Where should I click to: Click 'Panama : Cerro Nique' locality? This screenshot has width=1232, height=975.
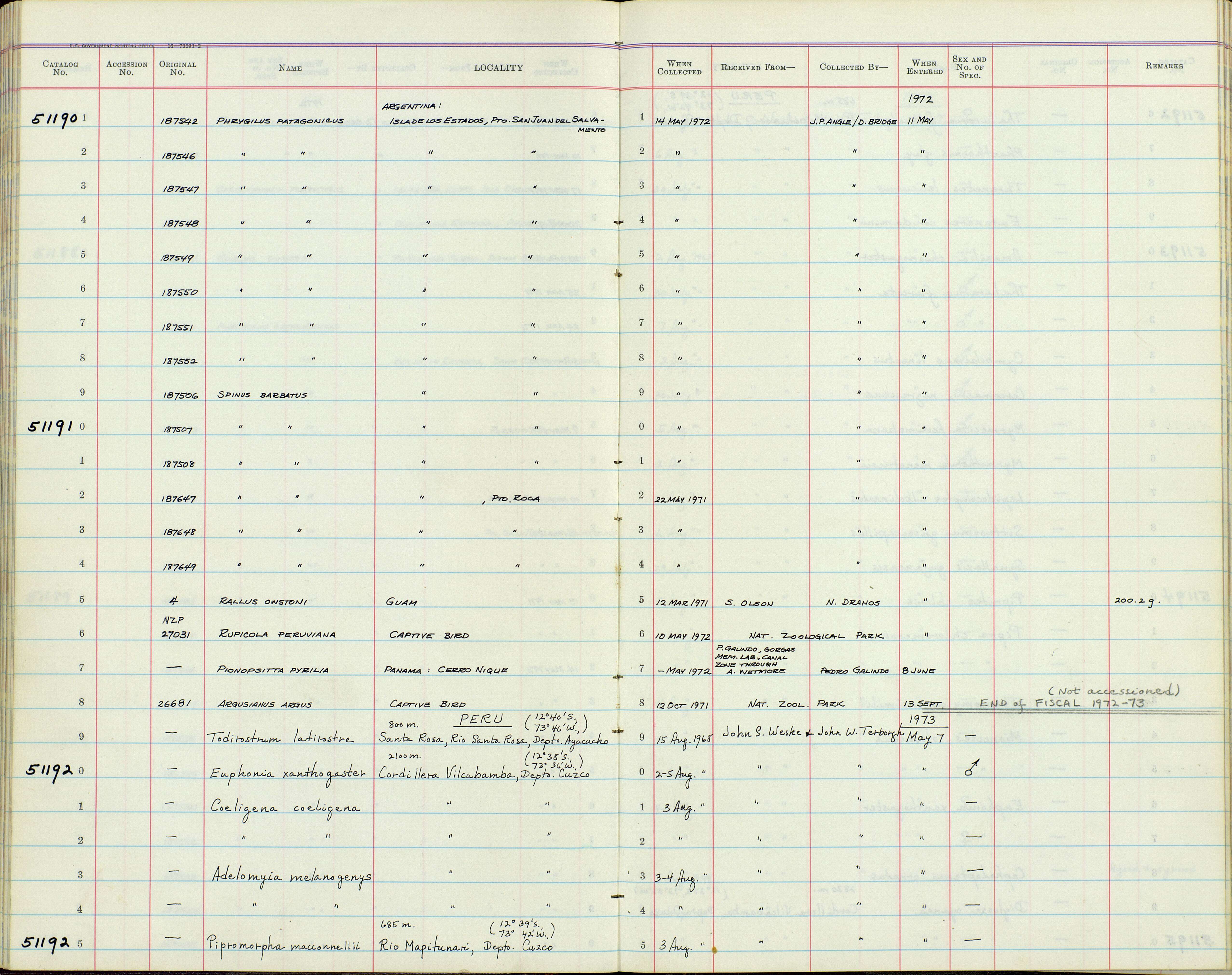446,670
